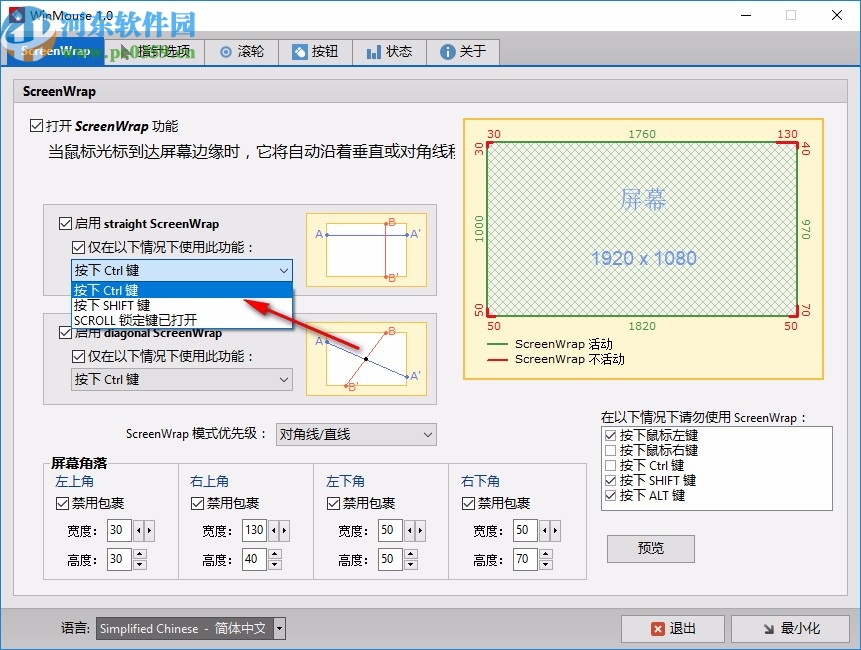This screenshot has height=650, width=861.
Task: Open the 语言 Simplified Chinese dropdown
Action: (x=191, y=629)
